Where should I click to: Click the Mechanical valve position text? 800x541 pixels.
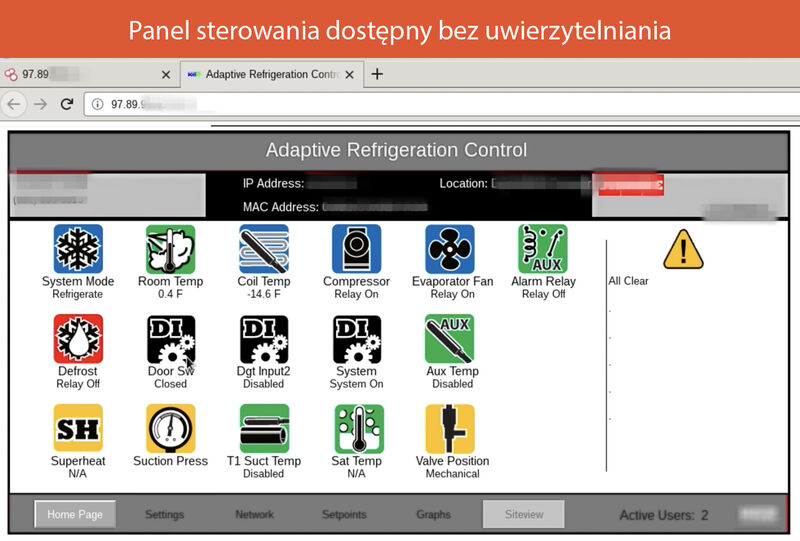pos(453,474)
